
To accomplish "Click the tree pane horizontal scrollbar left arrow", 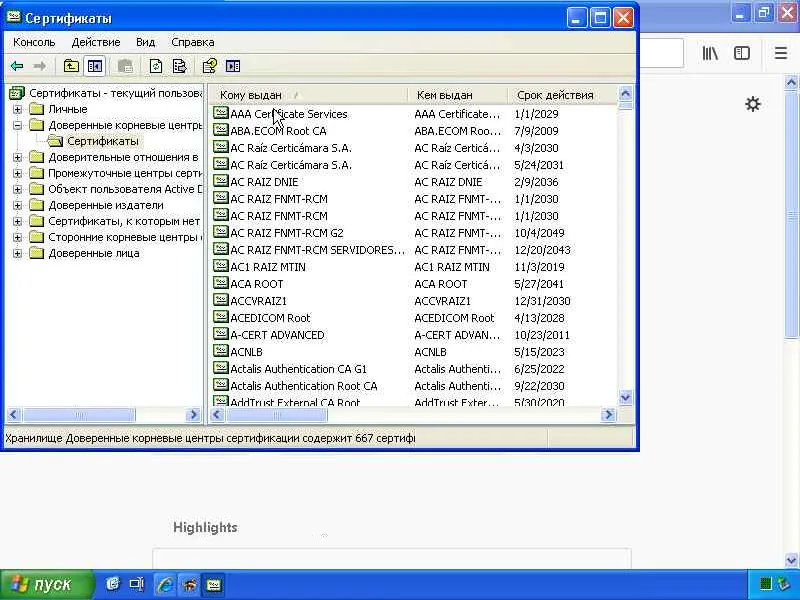I will coord(14,415).
